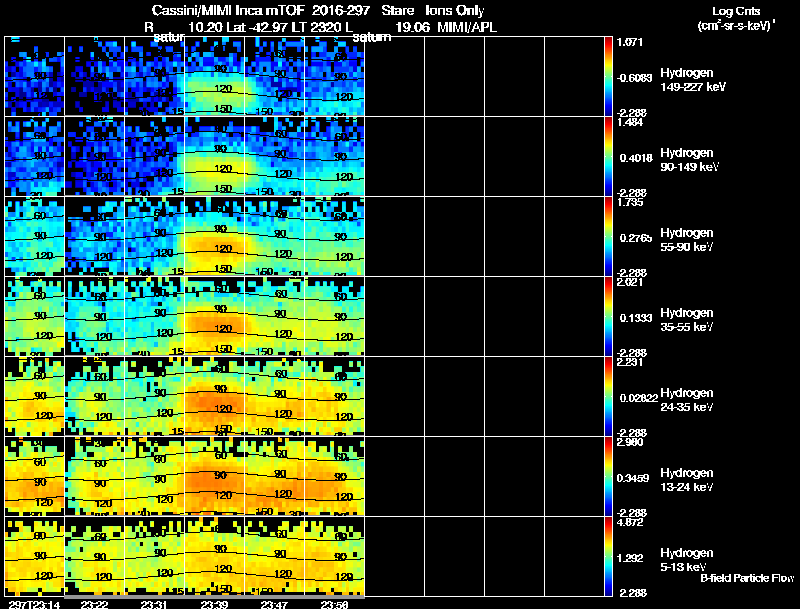800x609 pixels.
Task: Select the 23:56 time axis label
Action: pyautogui.click(x=335, y=604)
